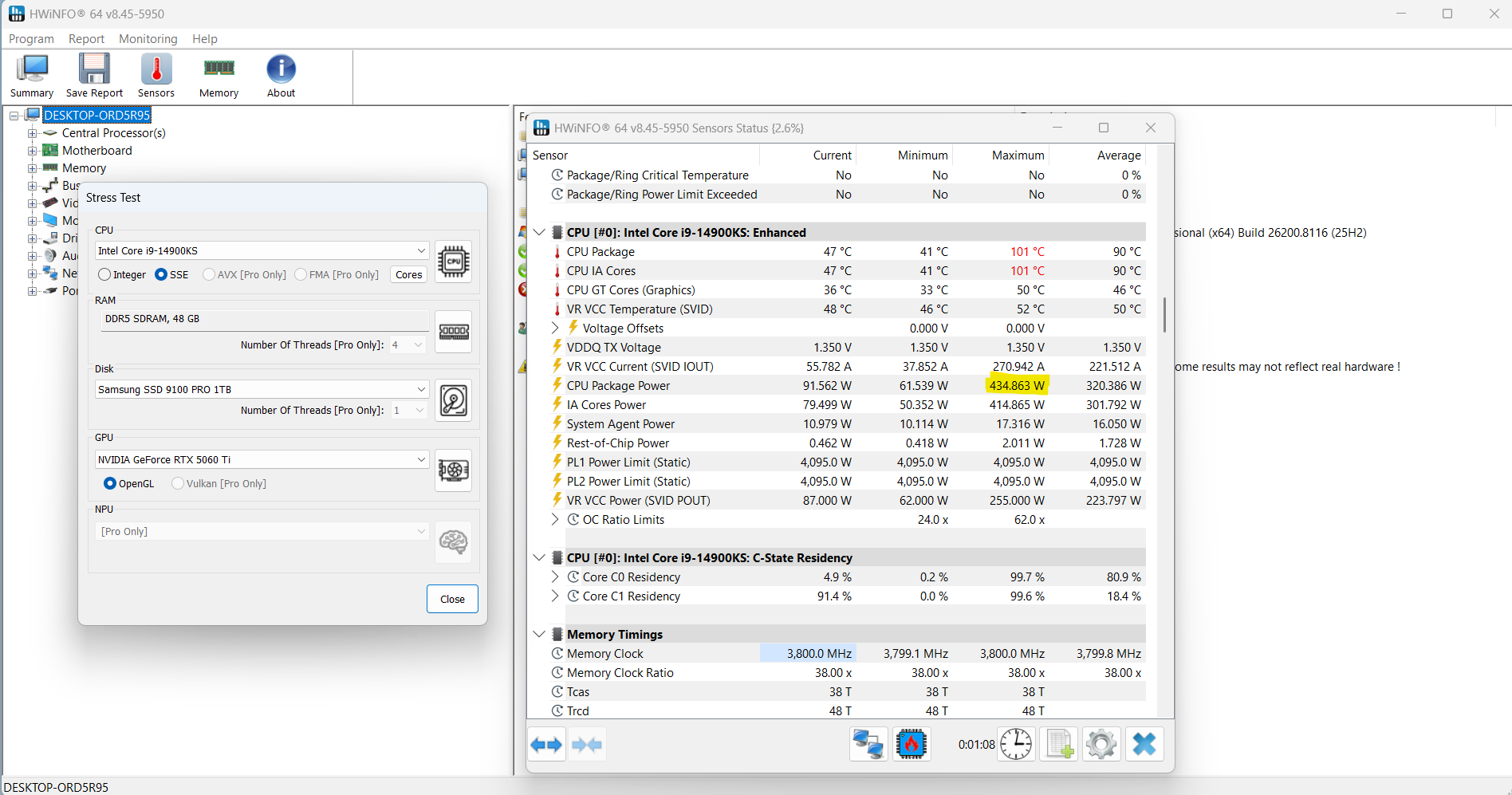Click the DDR5 SDRAM, 48 GB field
The width and height of the screenshot is (1512, 795).
click(x=266, y=319)
